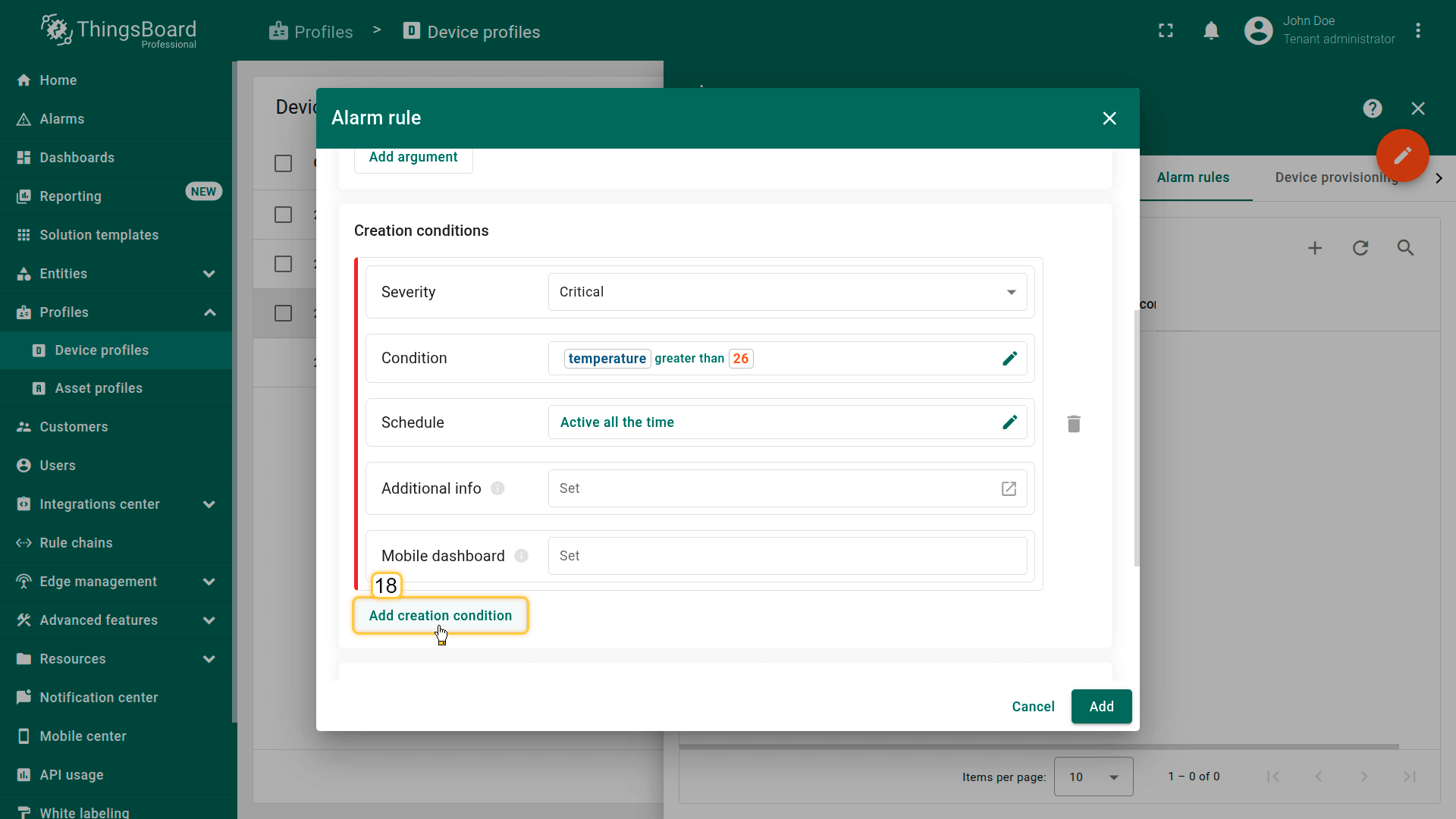Edit the schedule using pencil icon

[1009, 422]
